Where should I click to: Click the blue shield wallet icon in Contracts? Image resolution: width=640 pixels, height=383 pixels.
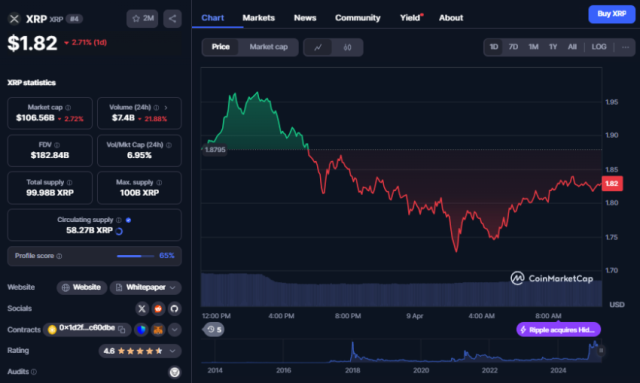pyautogui.click(x=141, y=330)
